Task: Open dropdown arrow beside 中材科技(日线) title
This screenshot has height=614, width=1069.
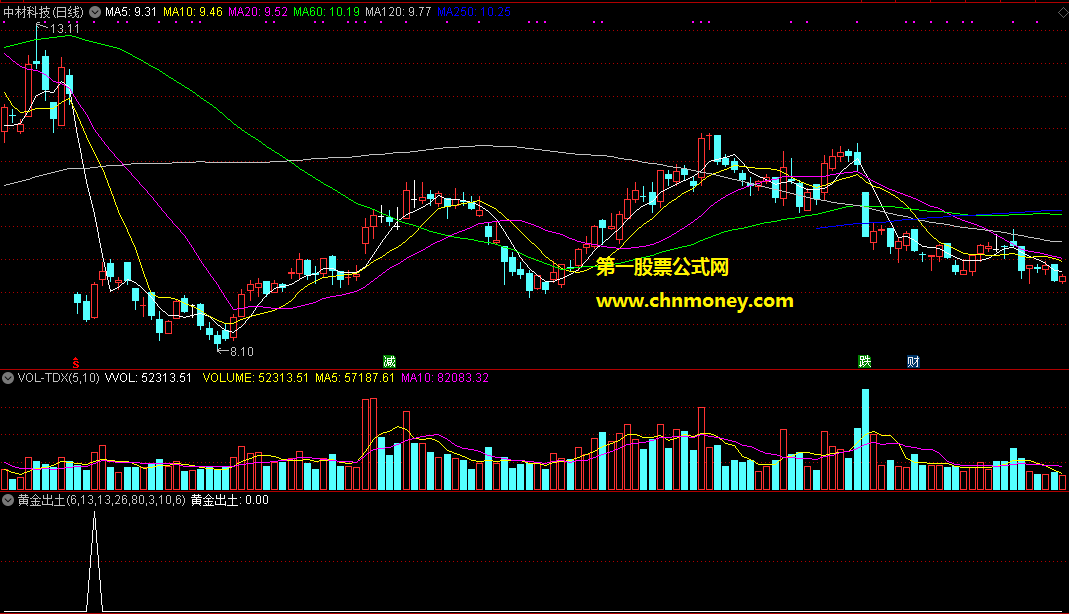Action: tap(95, 12)
